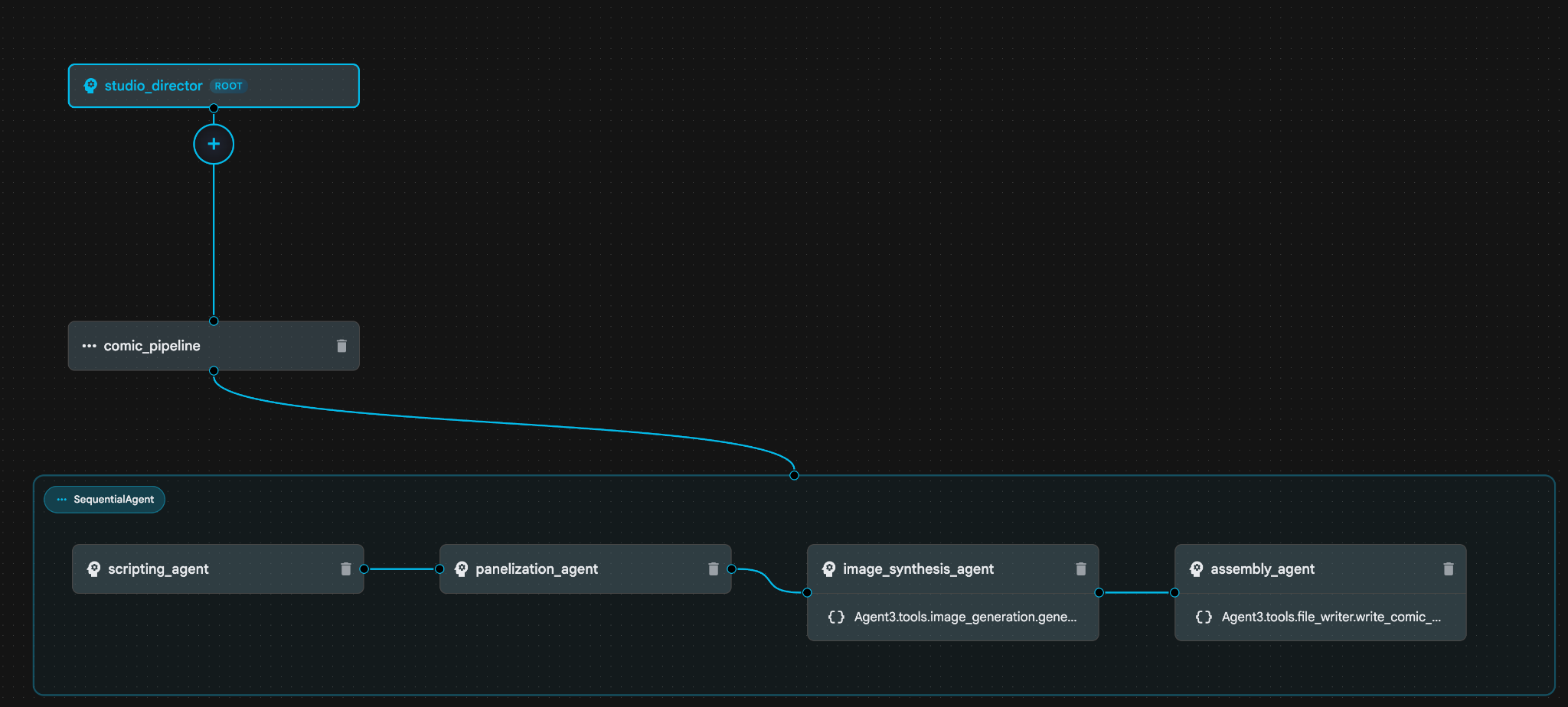The width and height of the screenshot is (1568, 707).
Task: Select the scripting_agent node
Action: (x=253, y=569)
